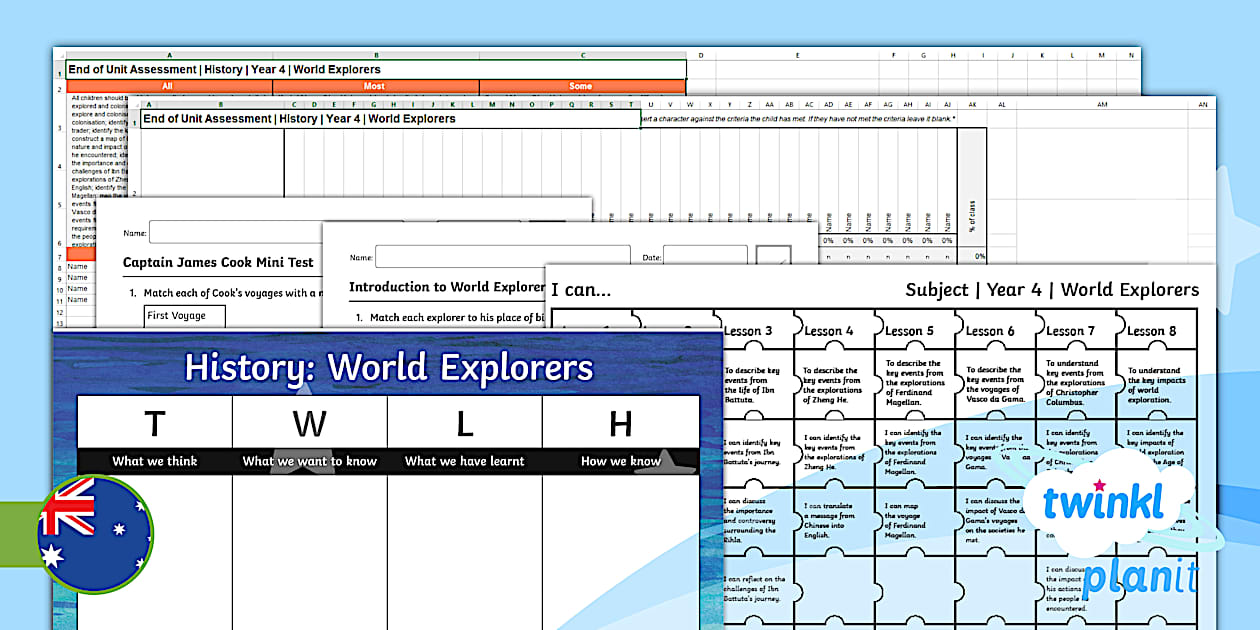Click the large W column letter
Image resolution: width=1260 pixels, height=630 pixels.
309,423
